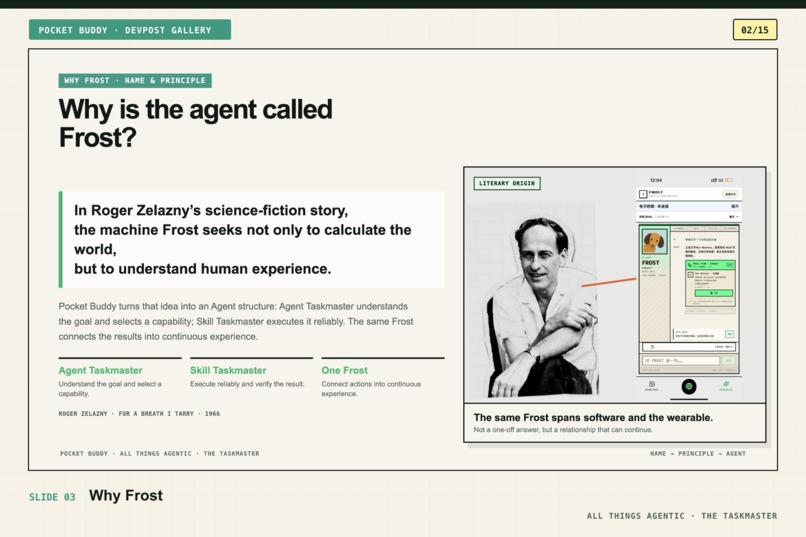Open the left tab icon in the phone bottom bar
Viewport: 806px width, 537px height.
point(652,384)
